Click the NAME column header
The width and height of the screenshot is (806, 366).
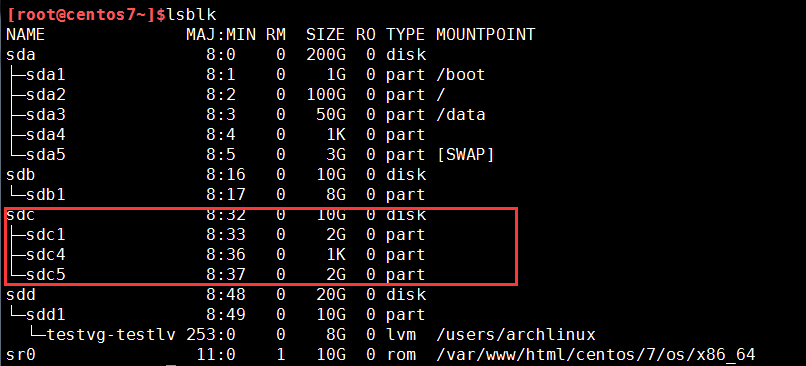pos(25,34)
